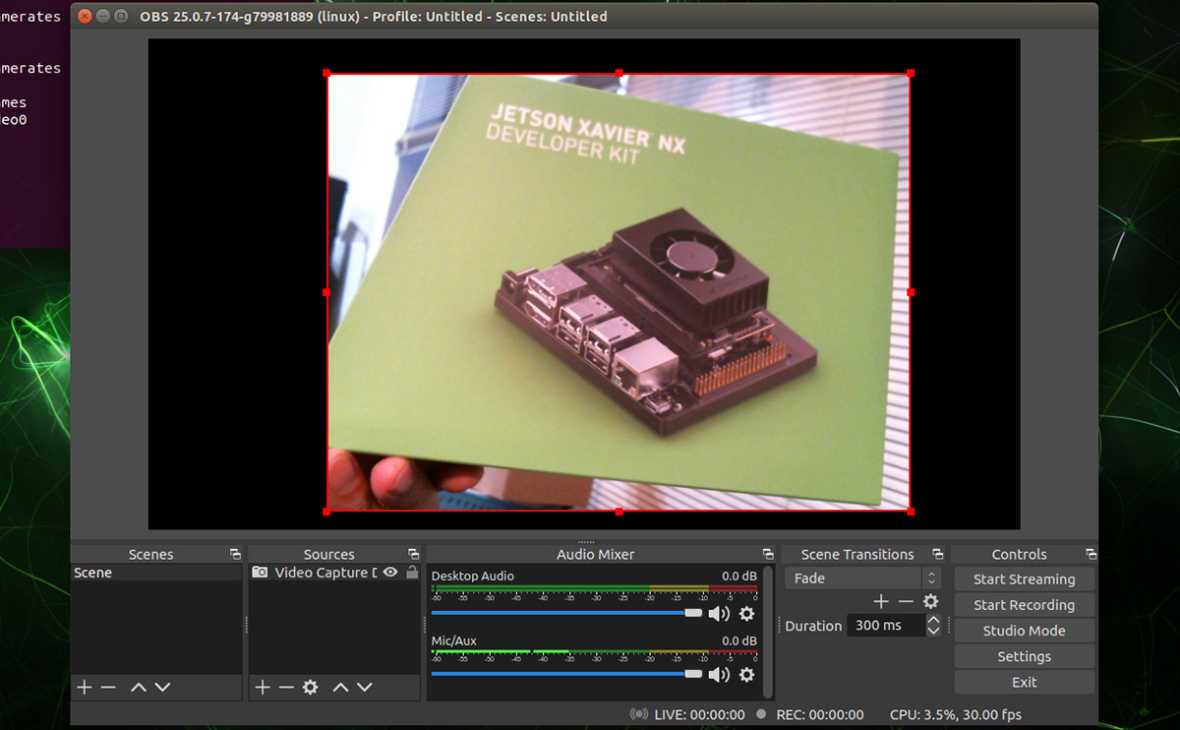The image size is (1180, 730).
Task: Click the Duration 300 ms field
Action: [886, 625]
